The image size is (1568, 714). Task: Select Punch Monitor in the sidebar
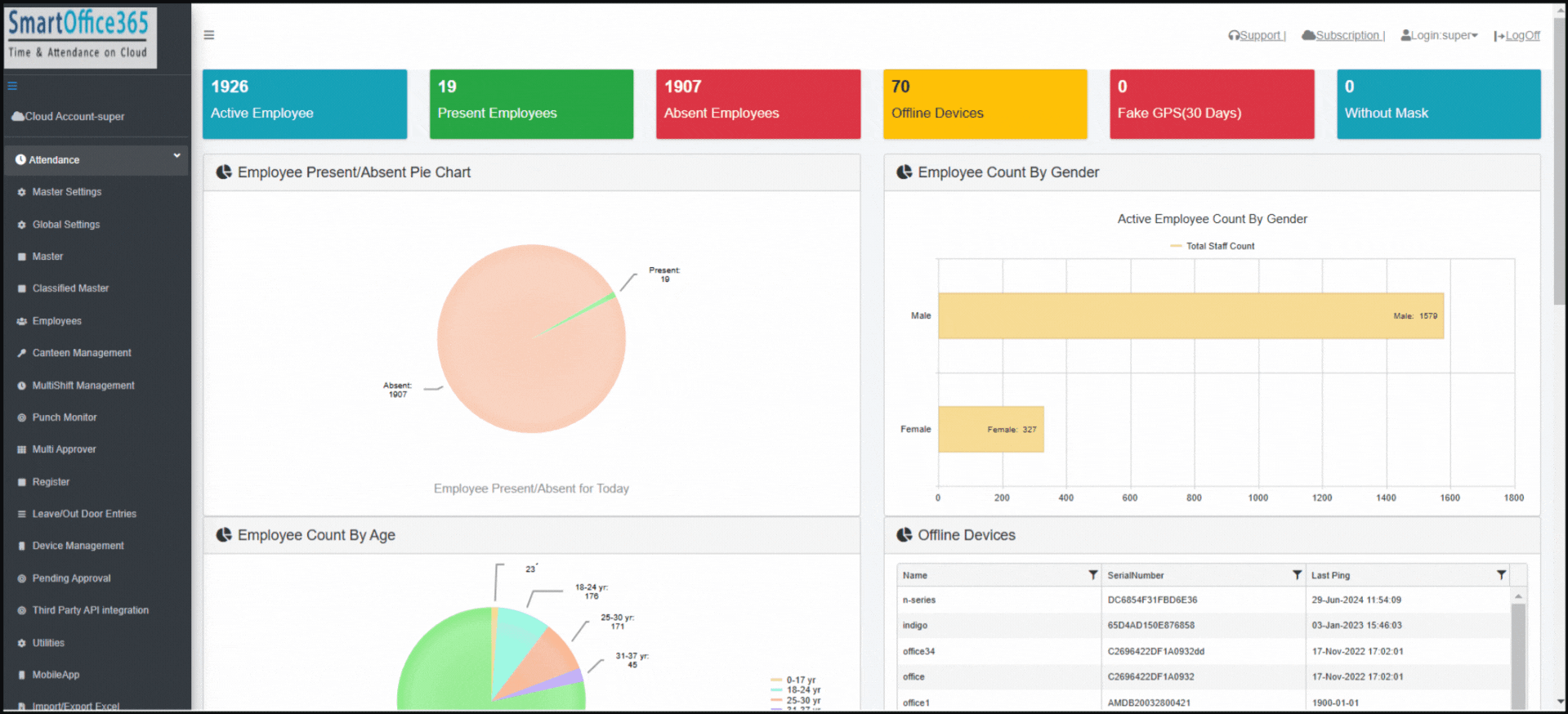click(64, 417)
